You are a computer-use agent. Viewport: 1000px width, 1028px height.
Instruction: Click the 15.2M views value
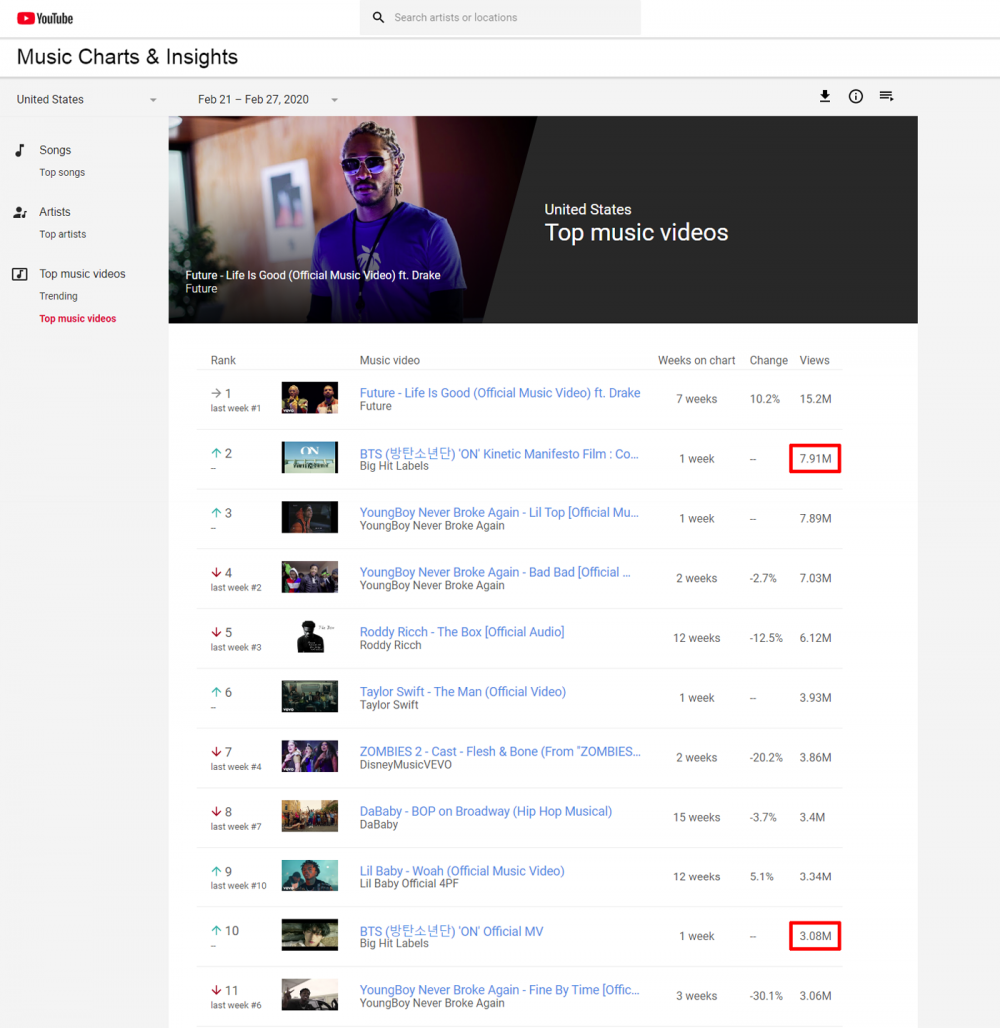[x=815, y=399]
